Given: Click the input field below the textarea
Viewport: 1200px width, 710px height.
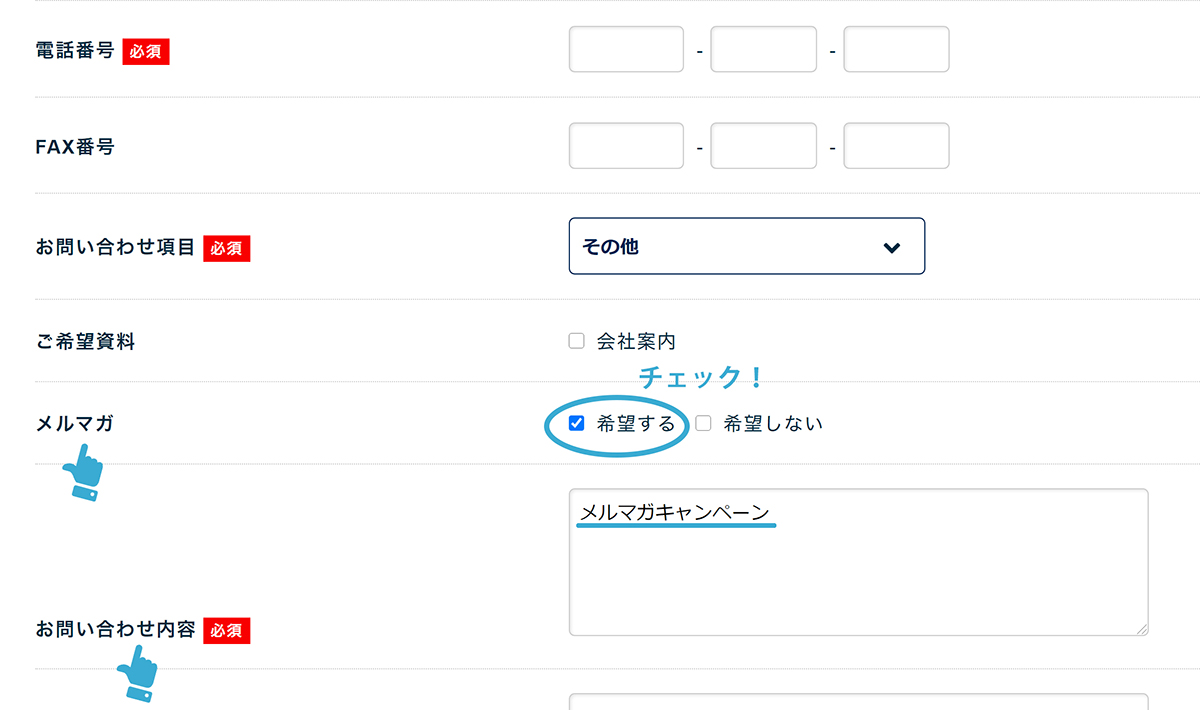Looking at the screenshot, I should click(x=859, y=702).
